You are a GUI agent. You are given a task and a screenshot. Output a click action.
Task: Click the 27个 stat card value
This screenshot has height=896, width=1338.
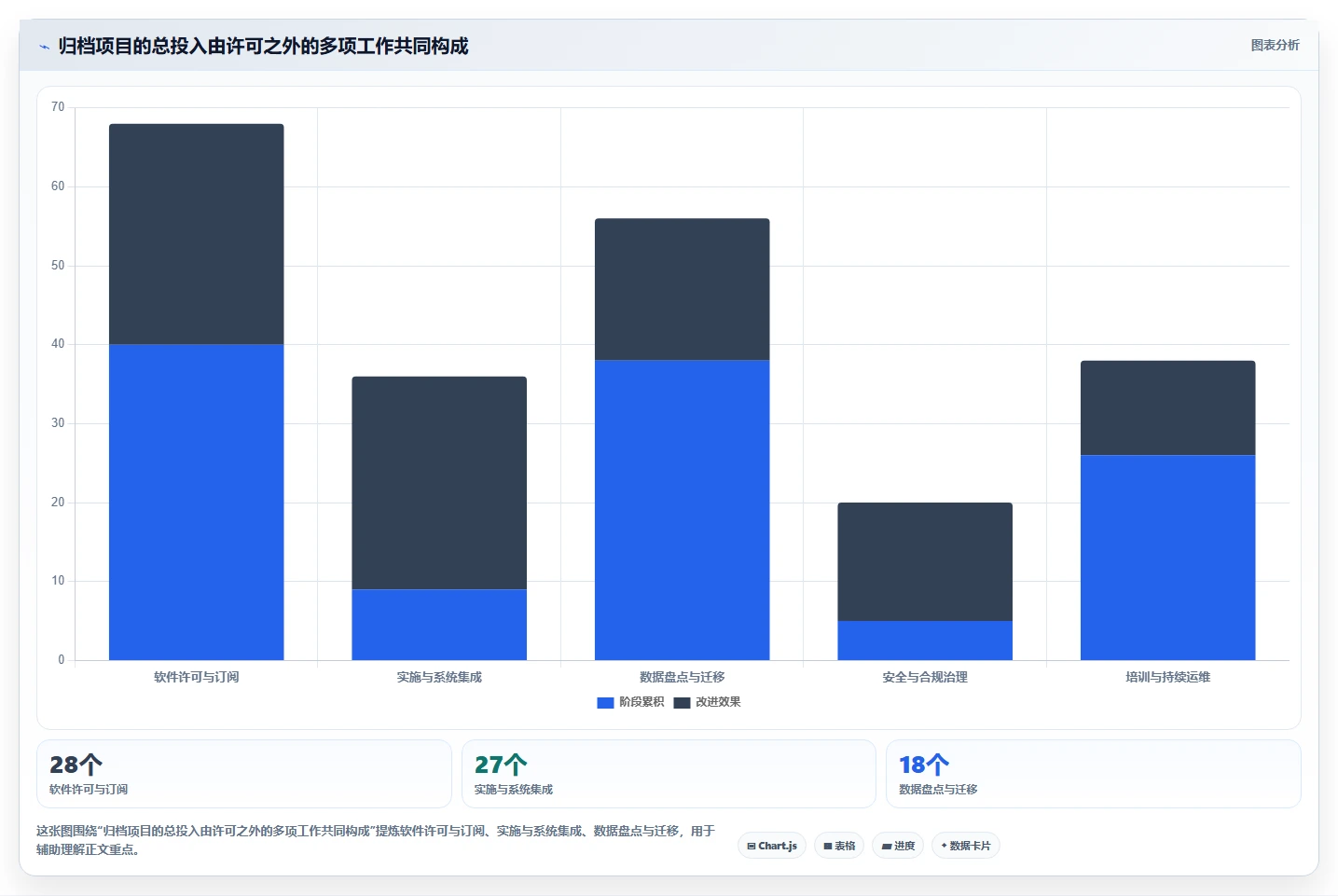click(x=501, y=765)
